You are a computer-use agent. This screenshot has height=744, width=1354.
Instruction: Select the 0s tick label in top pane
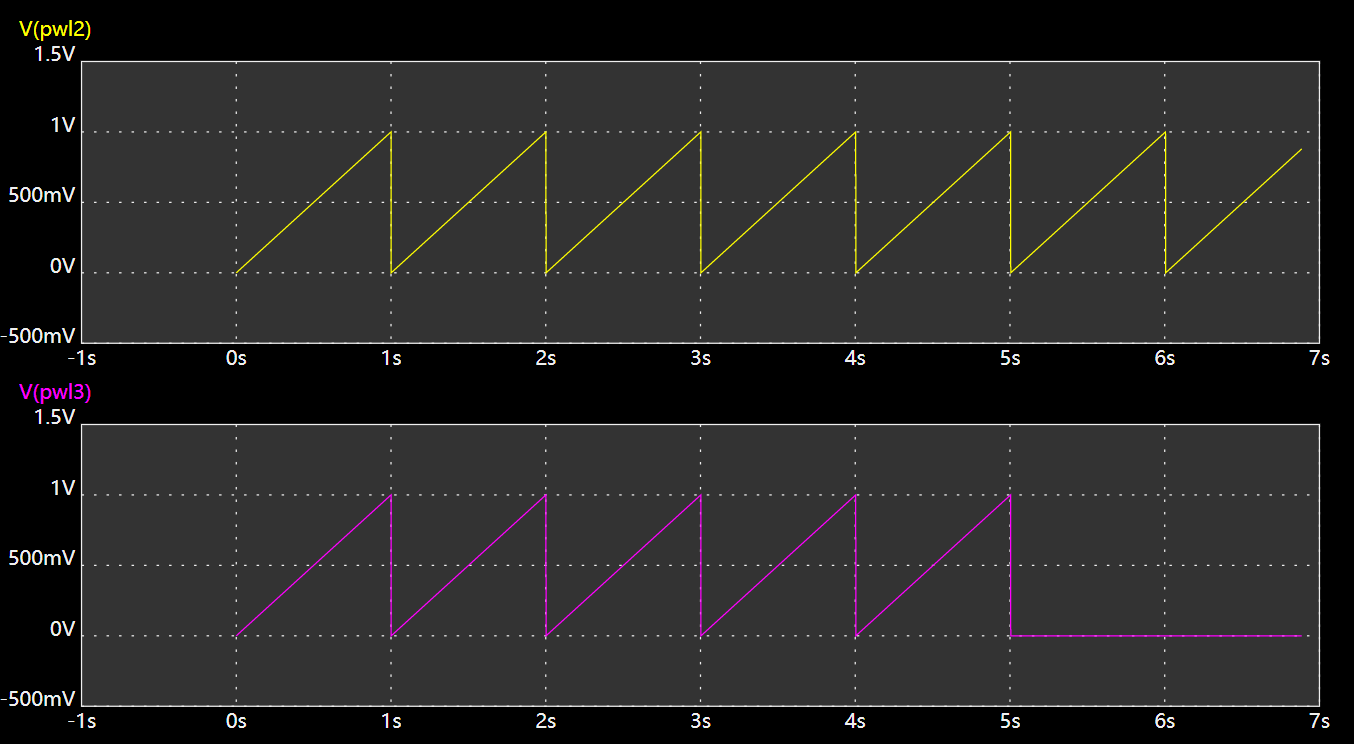click(236, 358)
